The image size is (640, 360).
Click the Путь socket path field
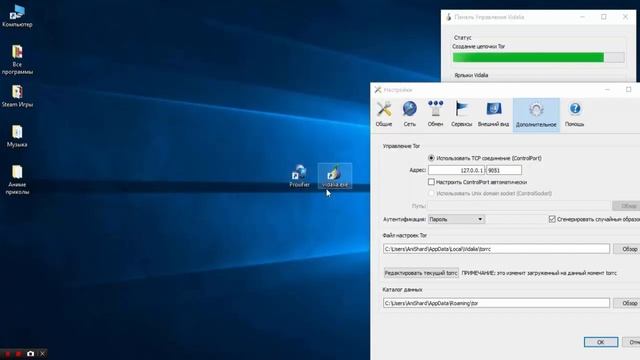tap(519, 206)
